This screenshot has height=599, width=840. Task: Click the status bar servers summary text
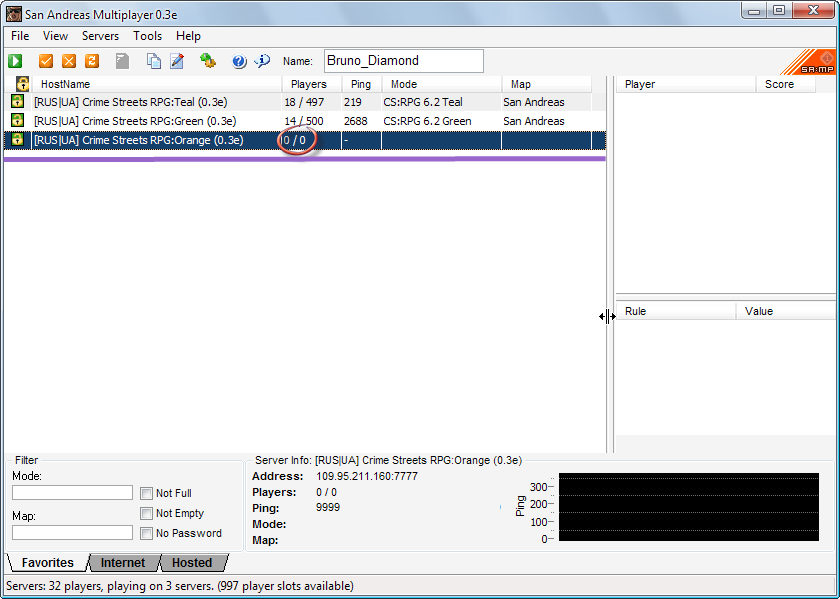pyautogui.click(x=179, y=586)
